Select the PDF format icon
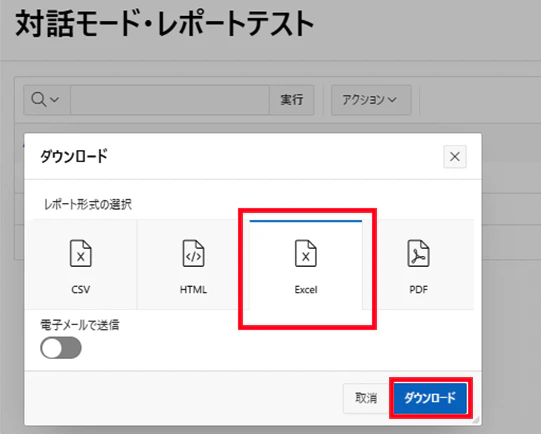Screen dimensions: 541x434 pyautogui.click(x=419, y=253)
